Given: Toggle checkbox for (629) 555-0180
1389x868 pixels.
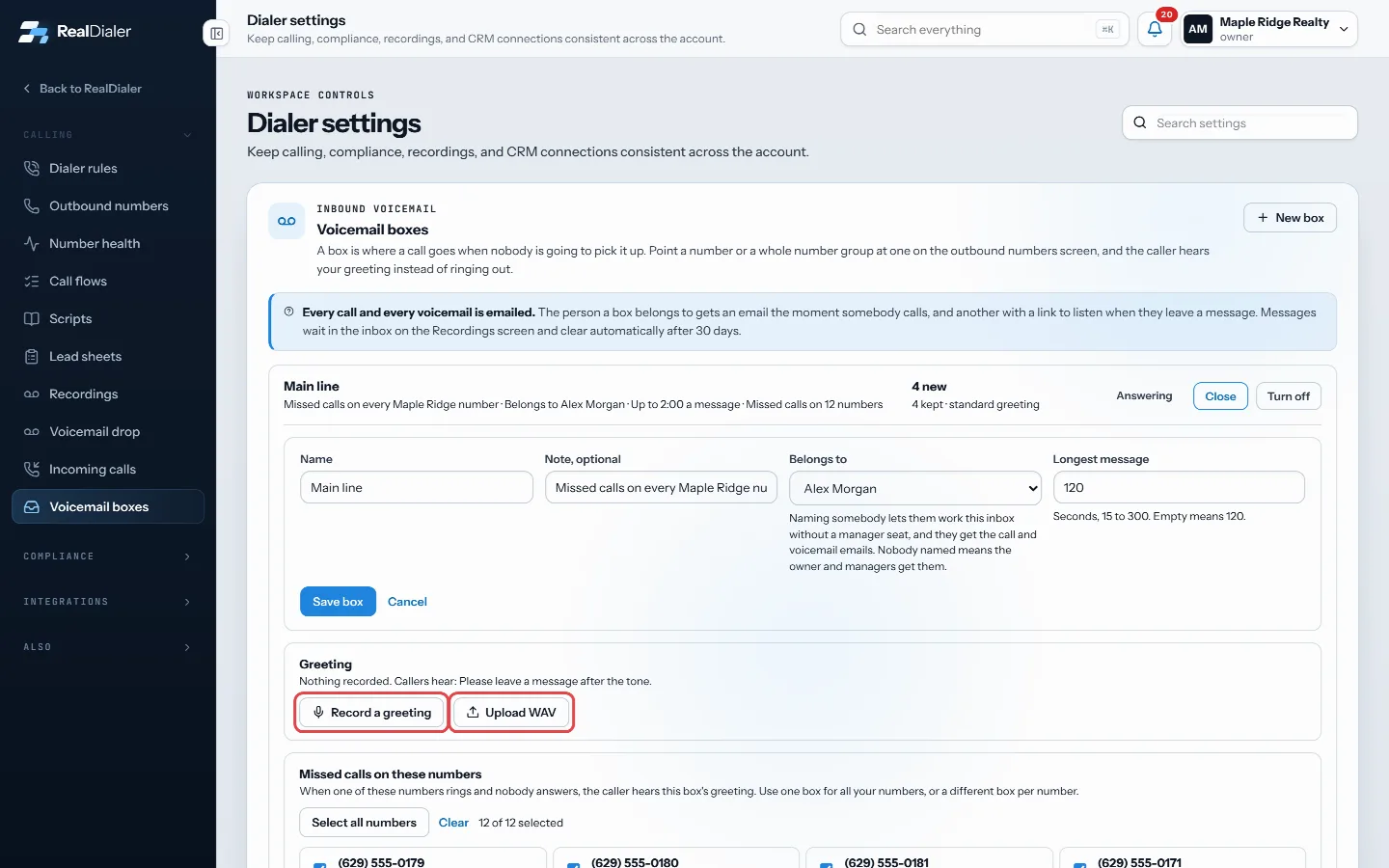Looking at the screenshot, I should pos(573,864).
